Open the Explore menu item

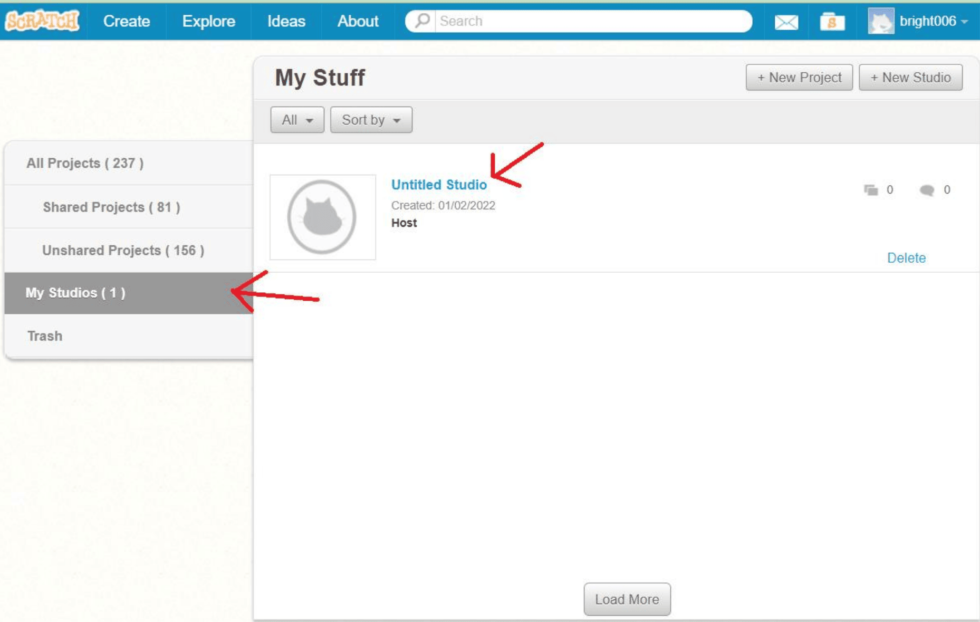click(x=207, y=20)
